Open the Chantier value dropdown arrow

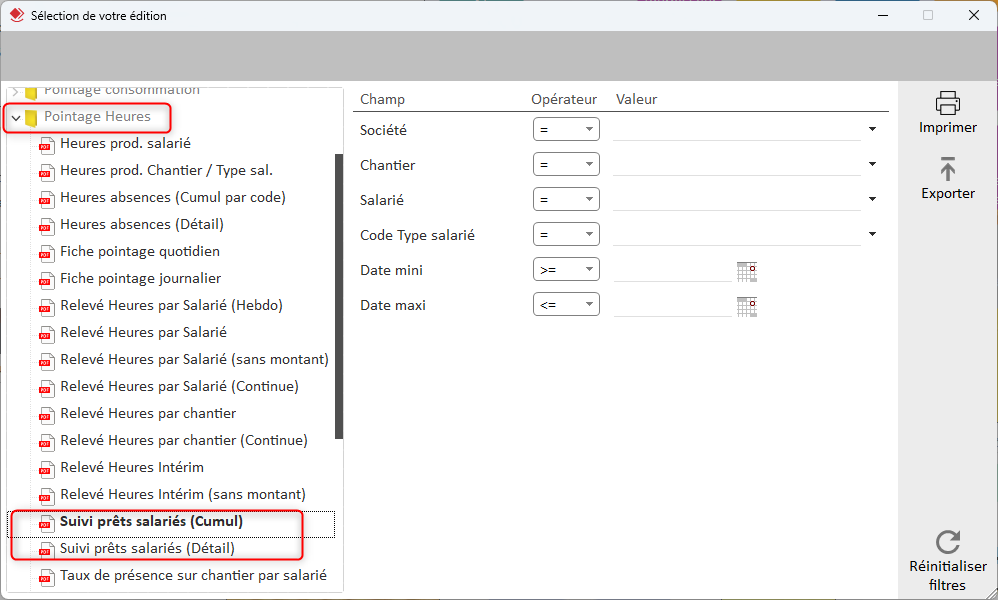point(872,165)
